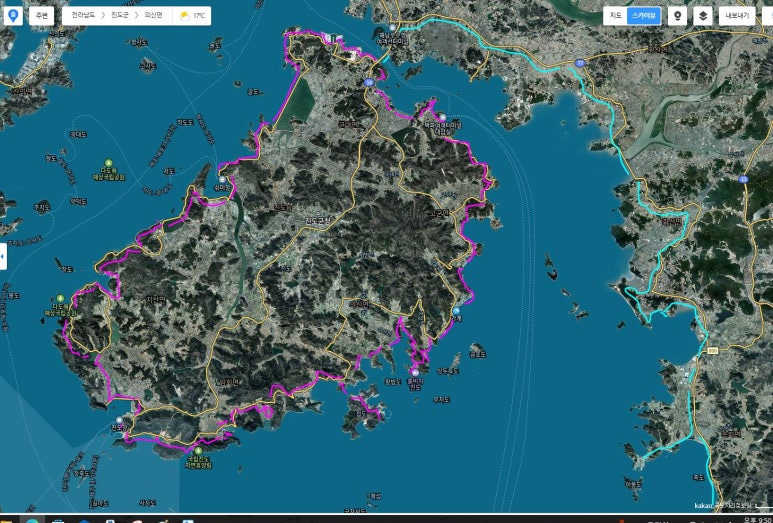773x523 pixels.
Task: Click the 쉬미항 port marker
Action: [x=222, y=180]
